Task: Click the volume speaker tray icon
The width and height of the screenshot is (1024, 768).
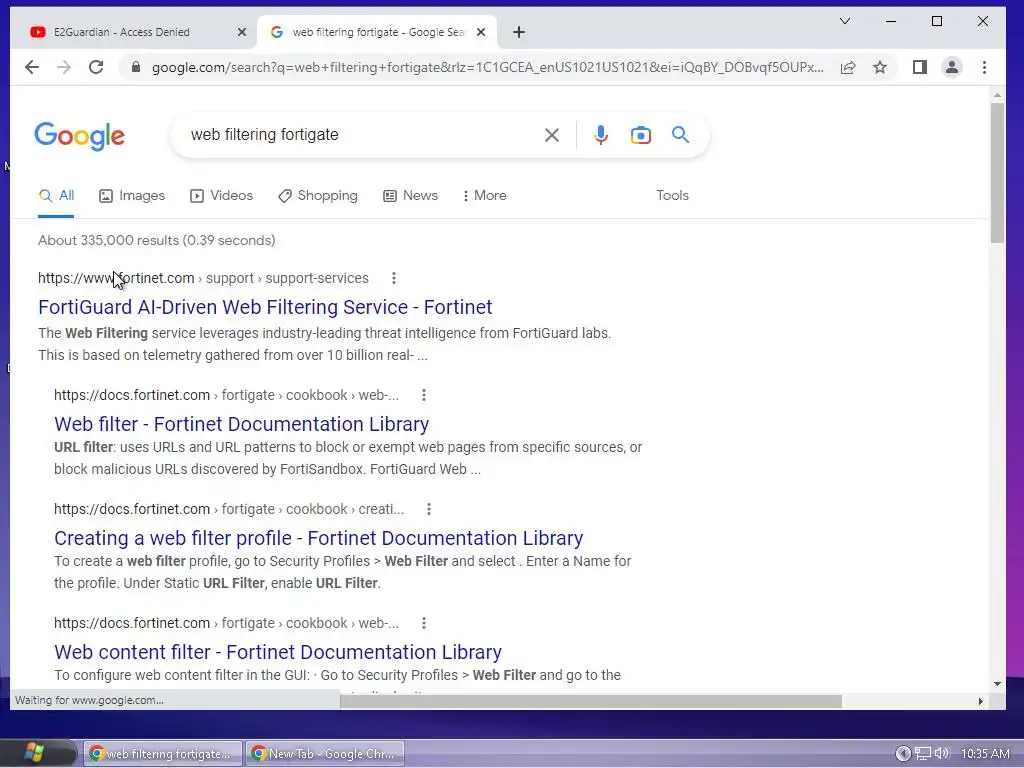Action: pyautogui.click(x=942, y=754)
